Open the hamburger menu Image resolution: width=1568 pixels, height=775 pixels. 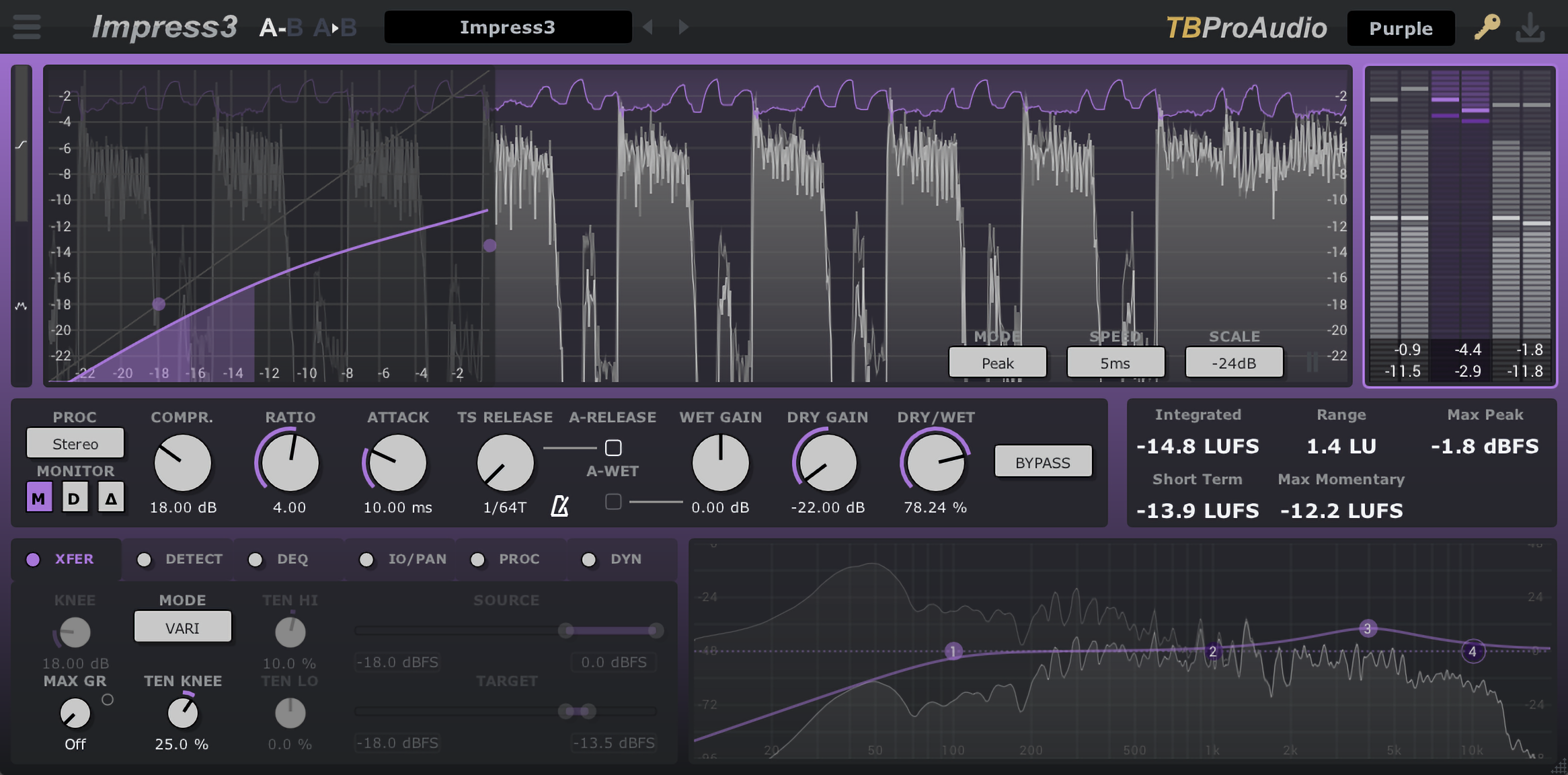27,27
